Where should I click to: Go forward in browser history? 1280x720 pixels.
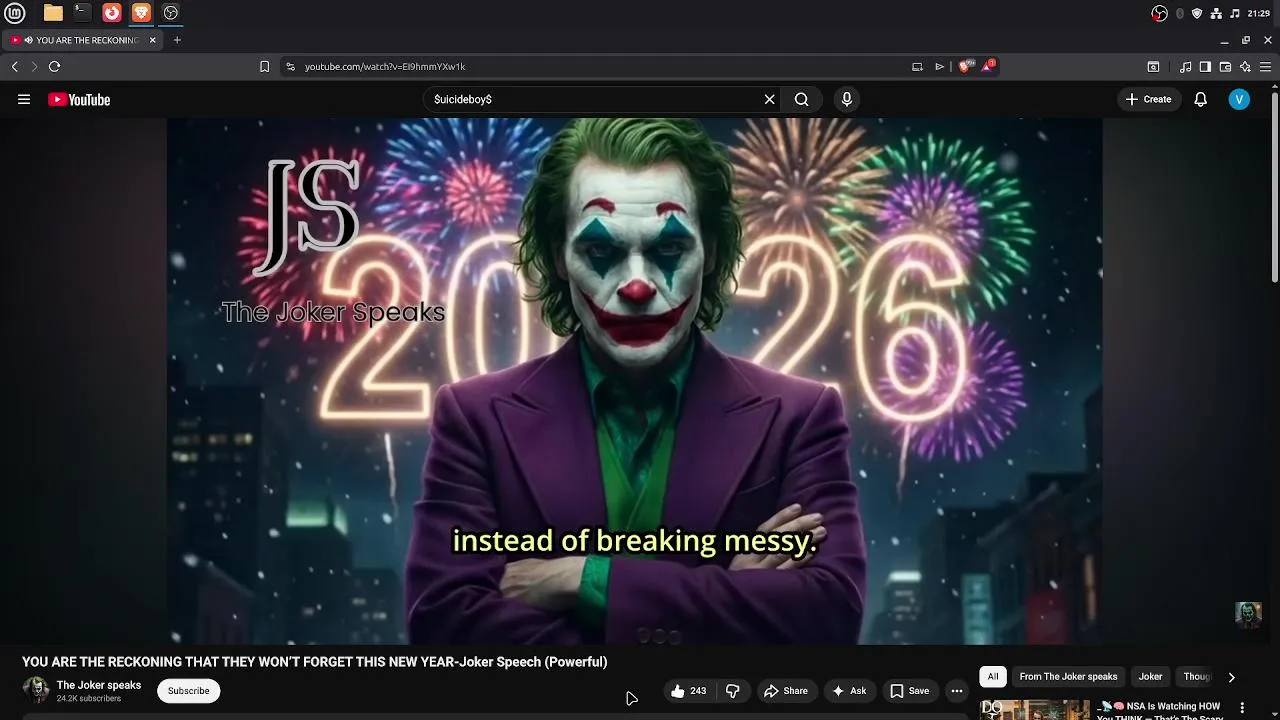tap(34, 66)
